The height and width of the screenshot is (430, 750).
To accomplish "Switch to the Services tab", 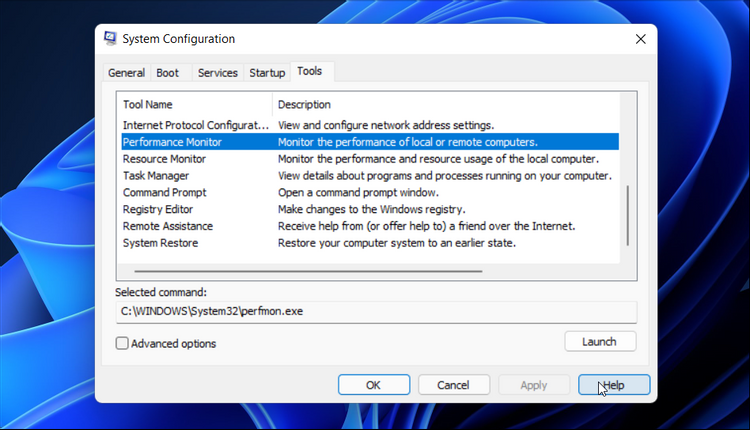I will click(217, 73).
